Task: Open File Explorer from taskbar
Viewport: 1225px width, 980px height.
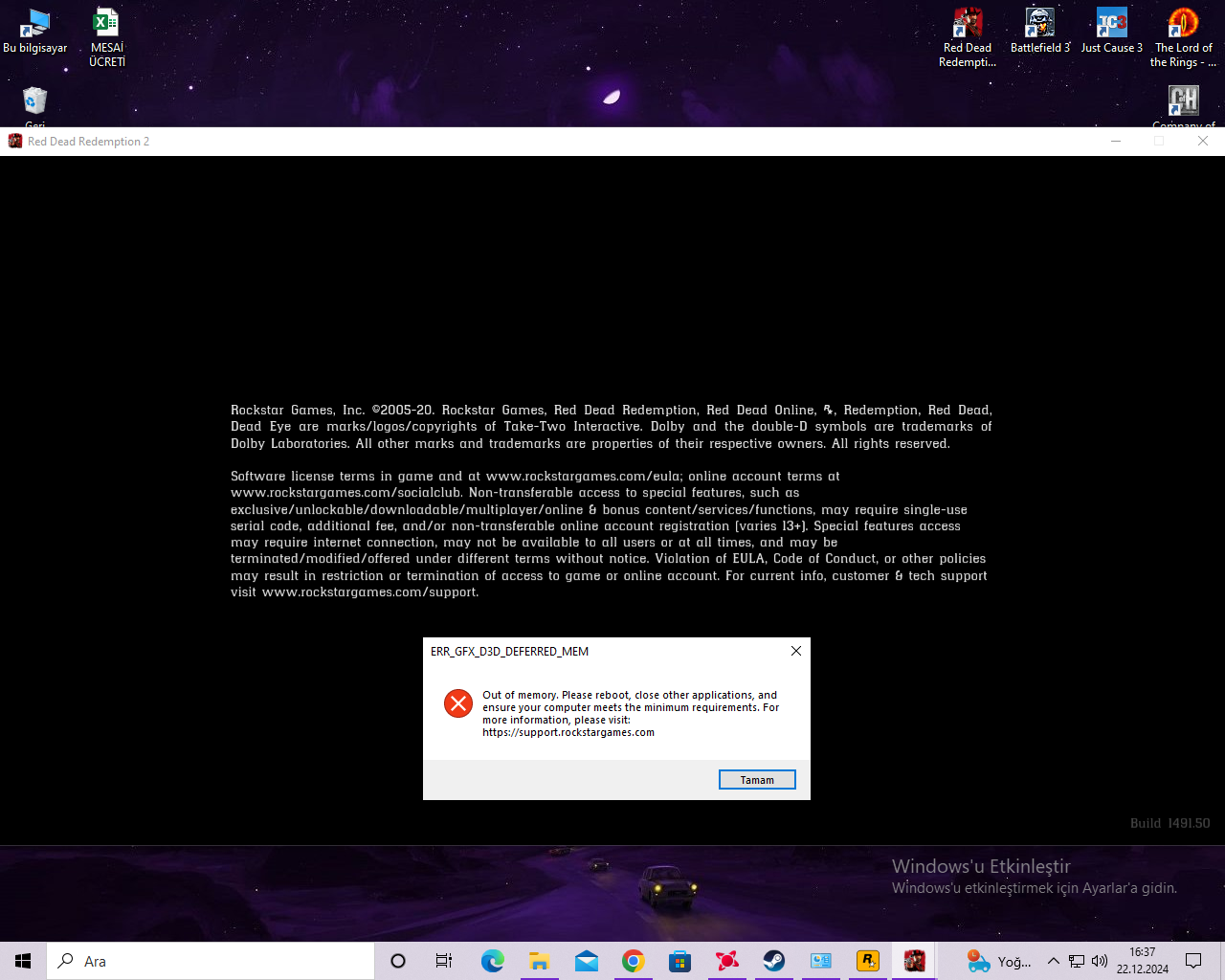Action: pos(539,961)
